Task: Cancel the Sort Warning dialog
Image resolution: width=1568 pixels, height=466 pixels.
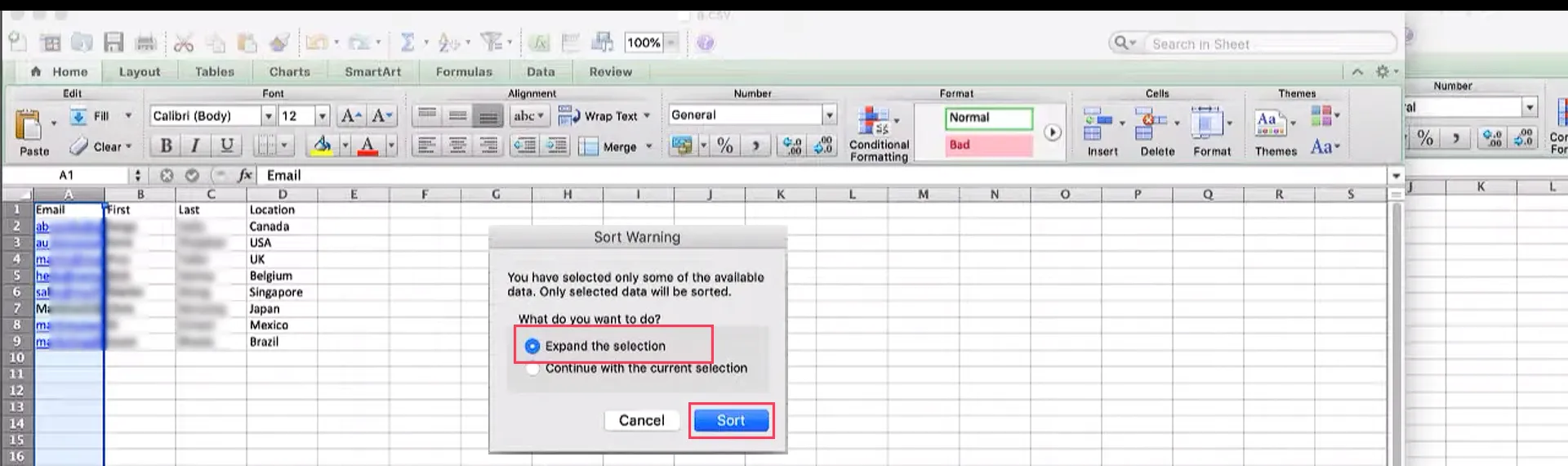Action: point(642,420)
